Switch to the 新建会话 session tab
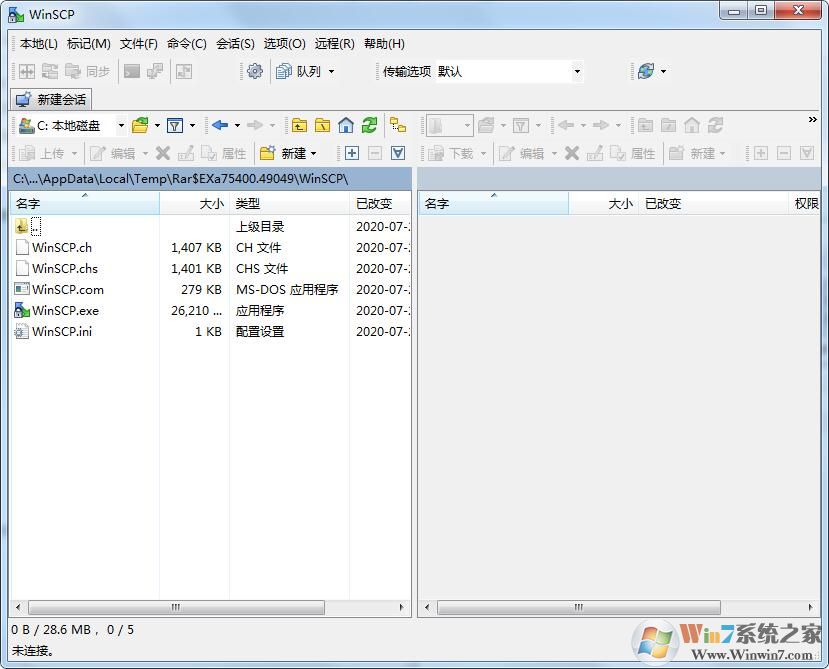The height and width of the screenshot is (669, 829). pos(50,99)
